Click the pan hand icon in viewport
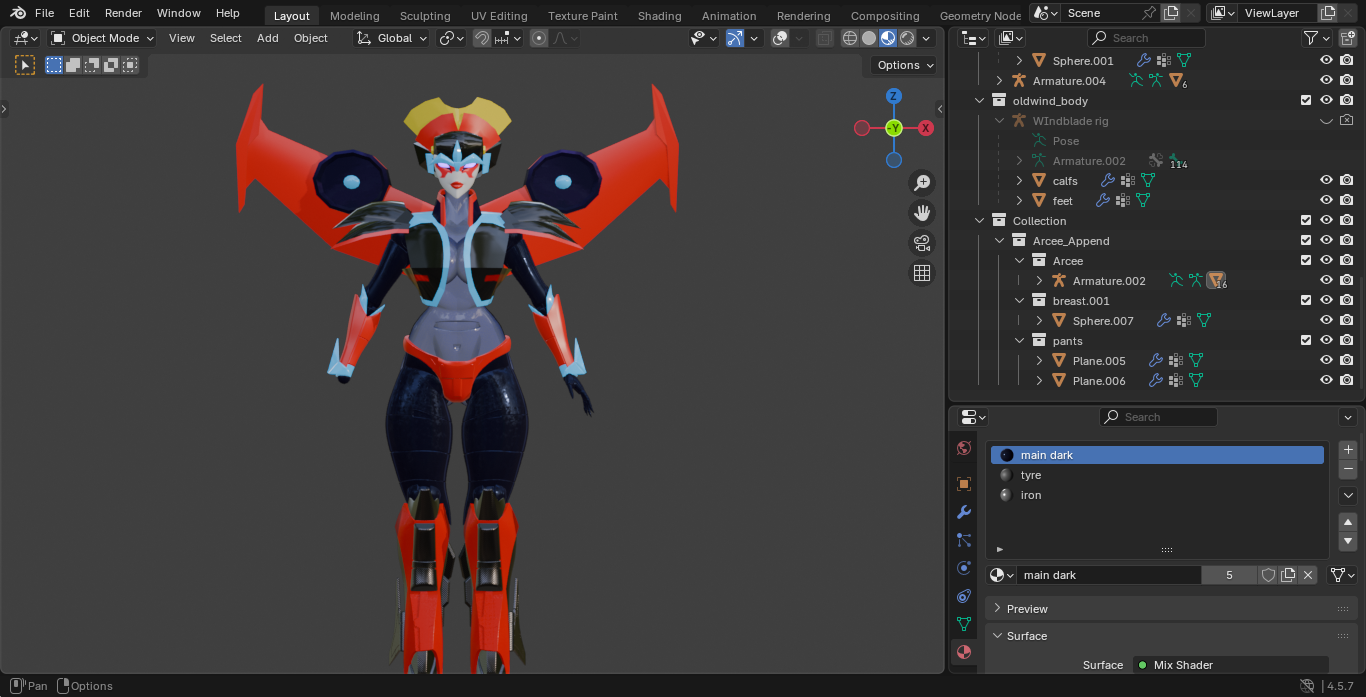 [x=922, y=213]
